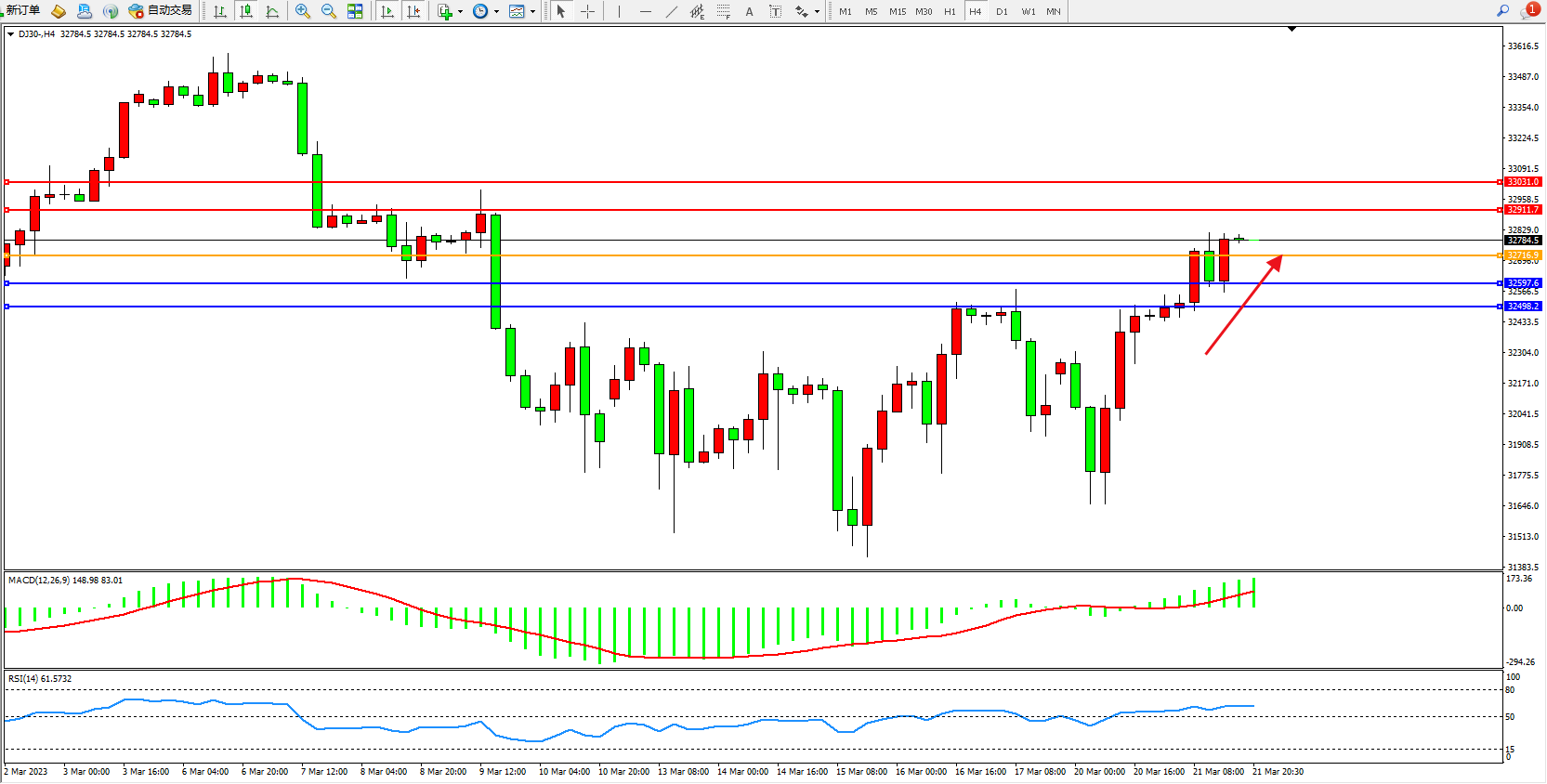
Task: Toggle chart shift button
Action: tap(413, 11)
